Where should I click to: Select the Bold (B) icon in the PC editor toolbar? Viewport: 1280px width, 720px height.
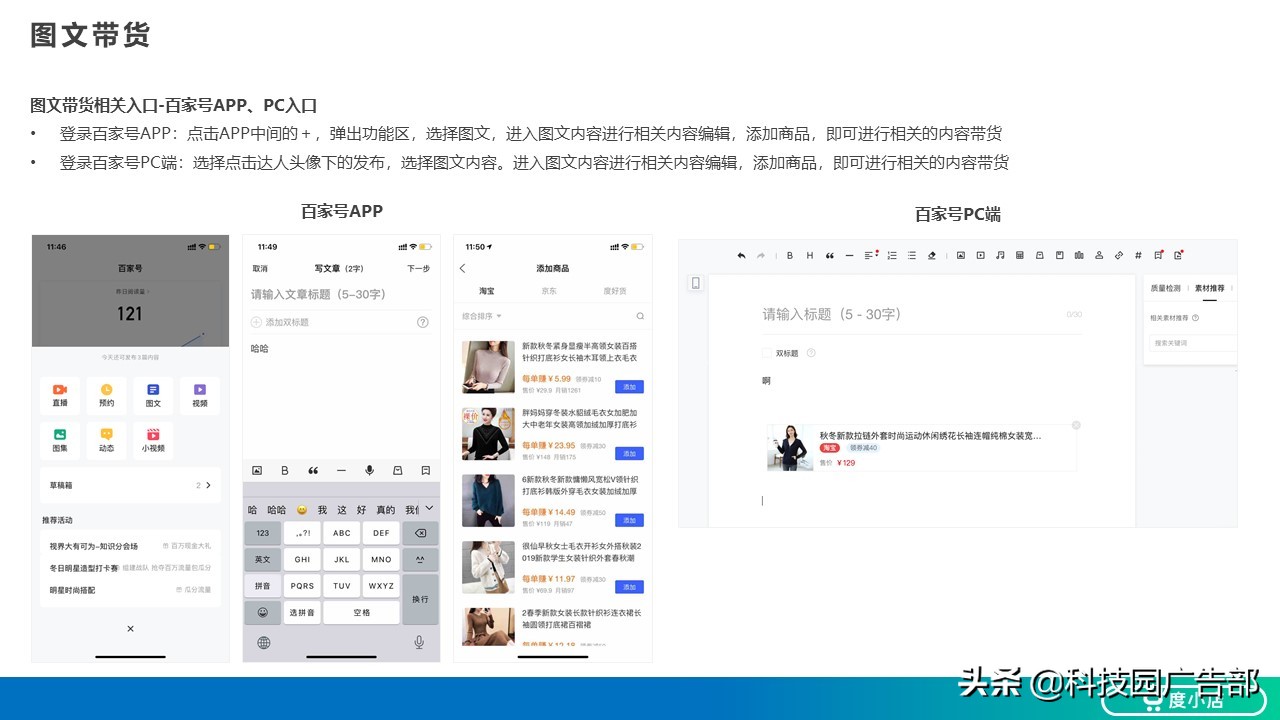click(x=789, y=255)
